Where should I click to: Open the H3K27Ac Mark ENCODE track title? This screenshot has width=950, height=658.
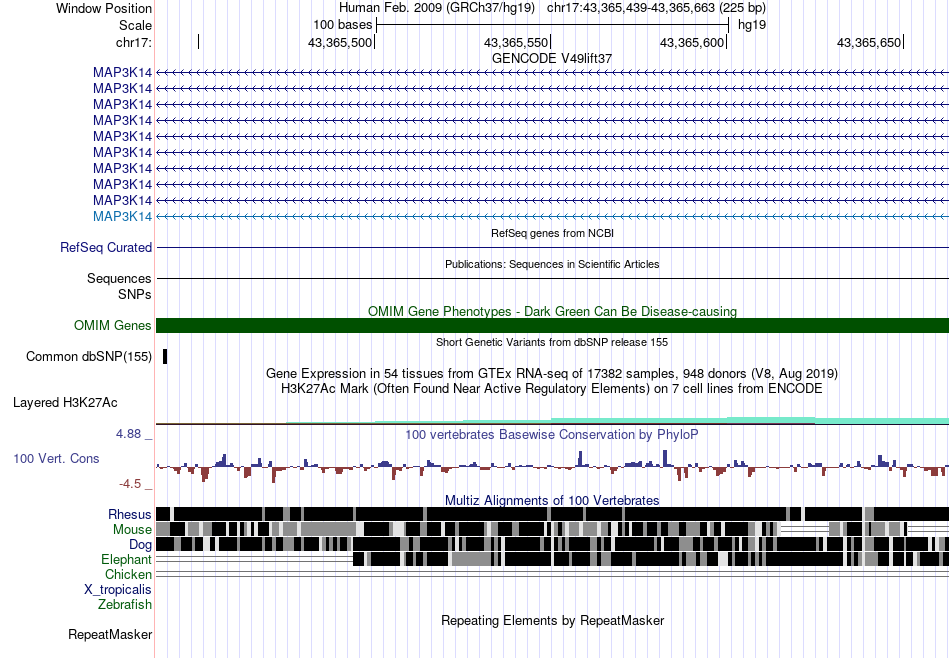coord(552,388)
